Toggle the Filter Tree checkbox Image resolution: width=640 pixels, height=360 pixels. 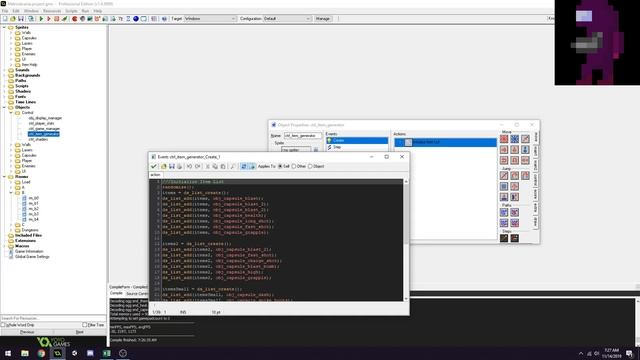tap(84, 325)
